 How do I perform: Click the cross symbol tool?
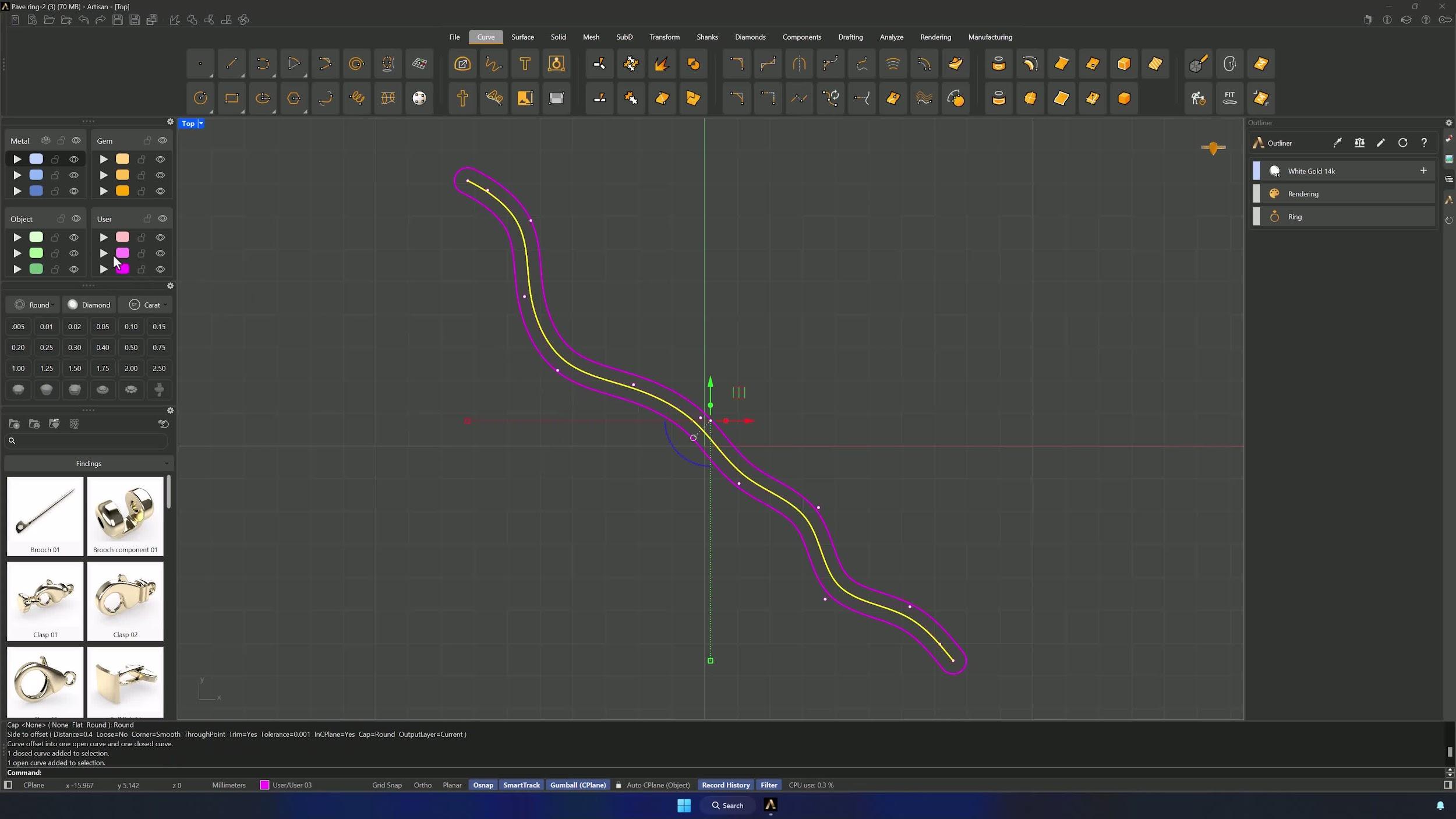(x=462, y=98)
